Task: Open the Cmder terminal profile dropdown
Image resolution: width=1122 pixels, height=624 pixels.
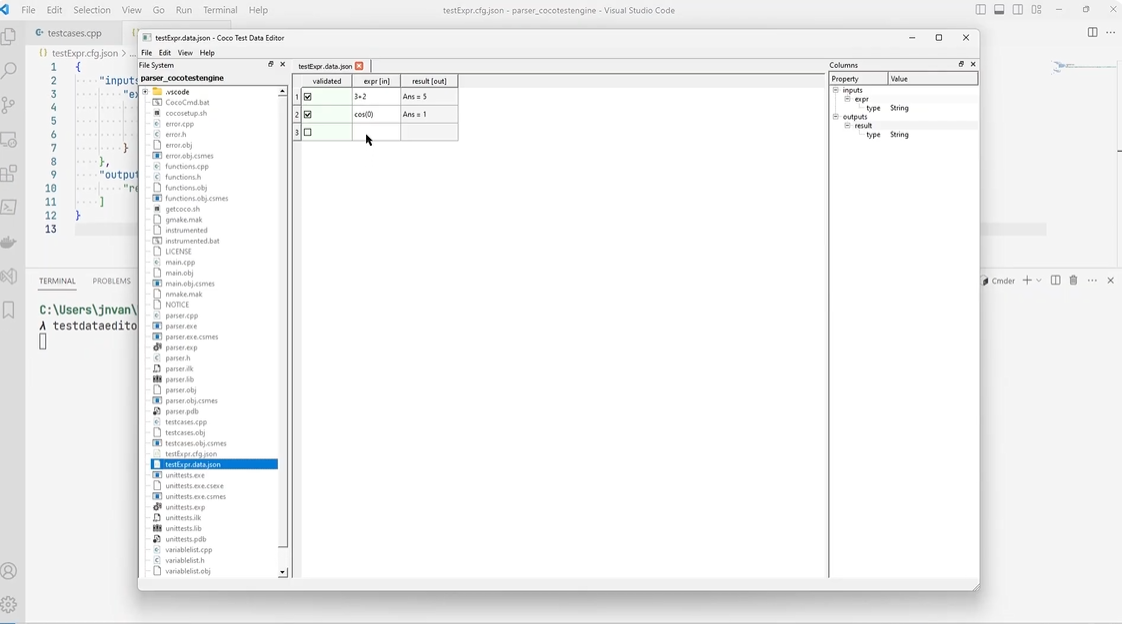Action: (x=1039, y=281)
